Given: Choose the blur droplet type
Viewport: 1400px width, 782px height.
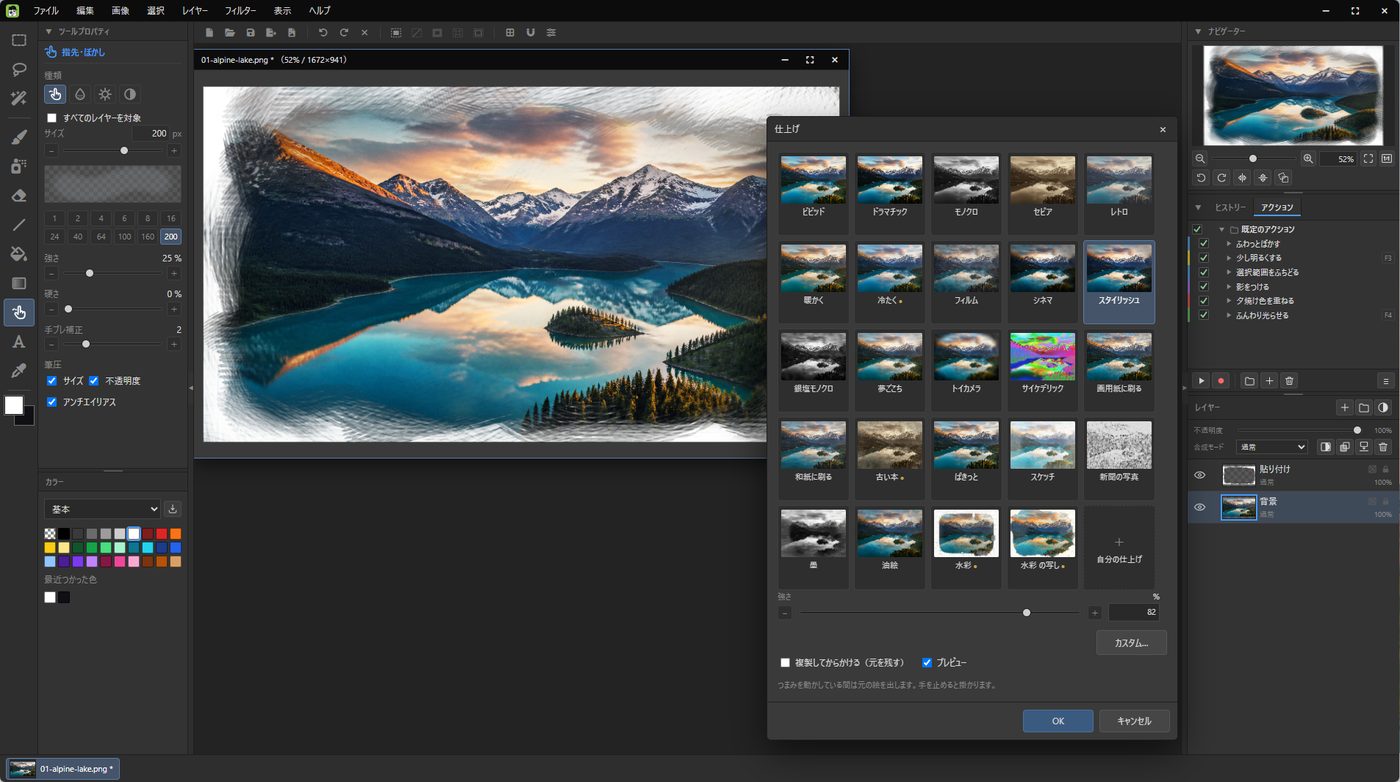Looking at the screenshot, I should pyautogui.click(x=80, y=94).
